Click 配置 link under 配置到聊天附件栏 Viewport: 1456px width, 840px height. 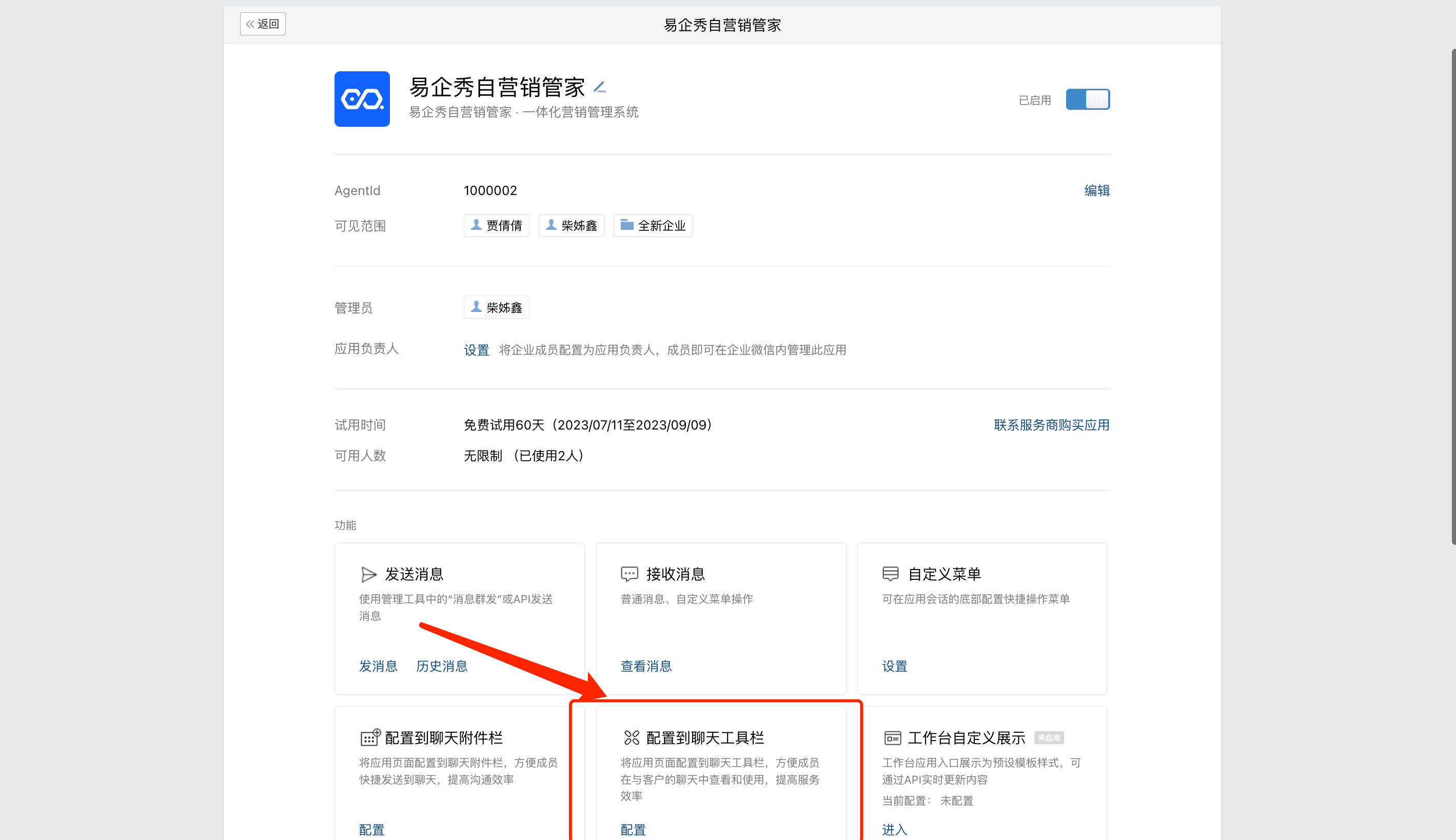coord(371,830)
